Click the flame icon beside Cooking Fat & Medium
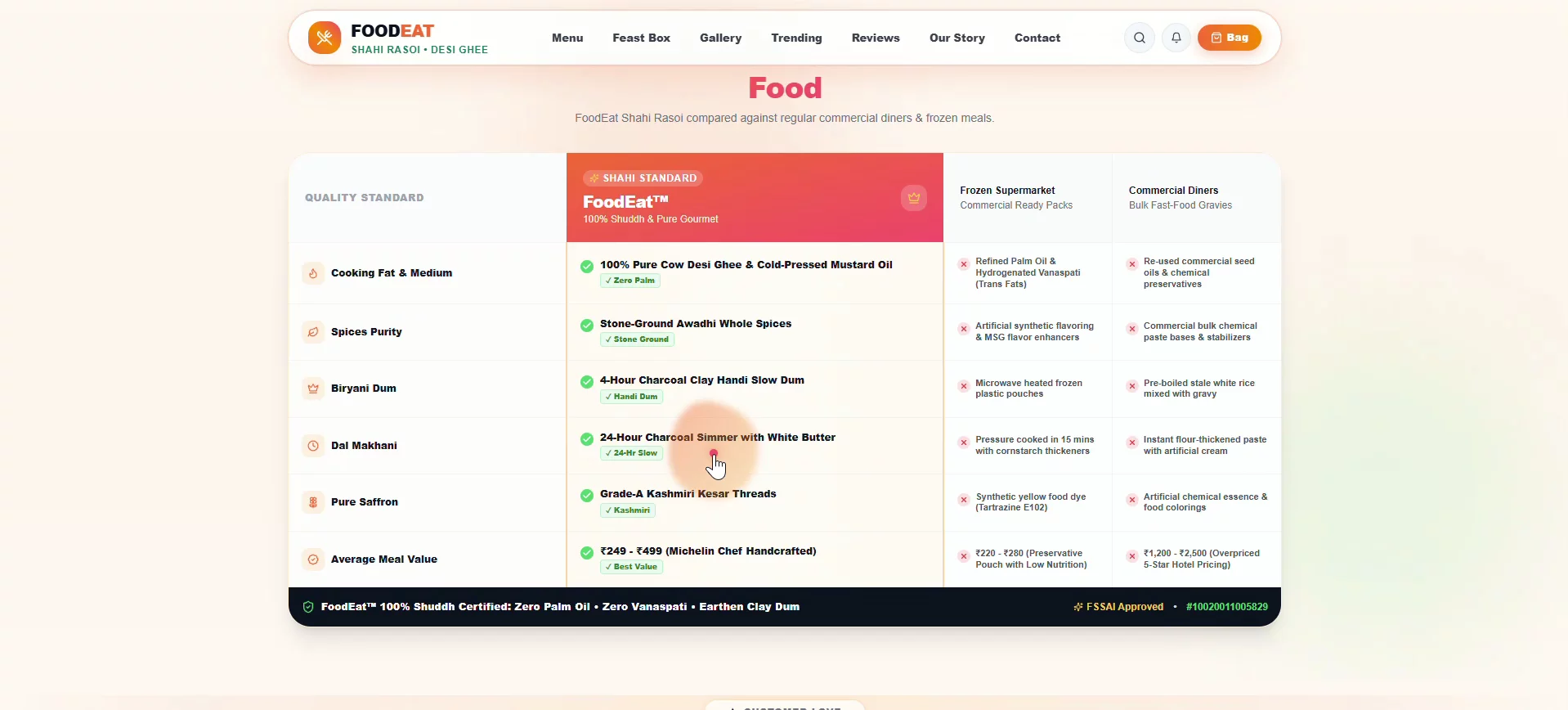1568x710 pixels. pos(313,273)
